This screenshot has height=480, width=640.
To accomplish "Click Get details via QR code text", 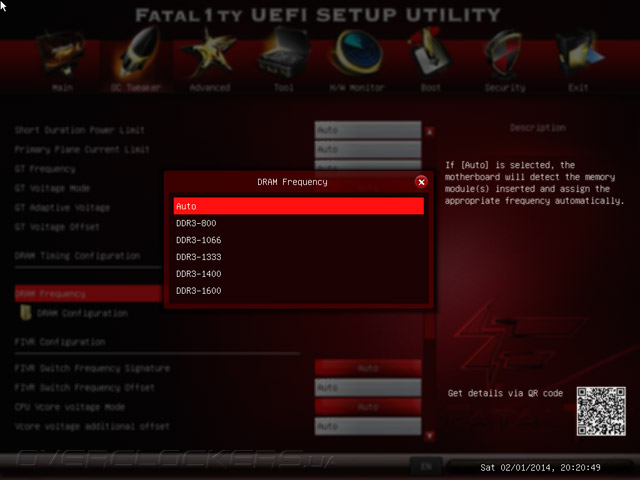I will point(505,393).
